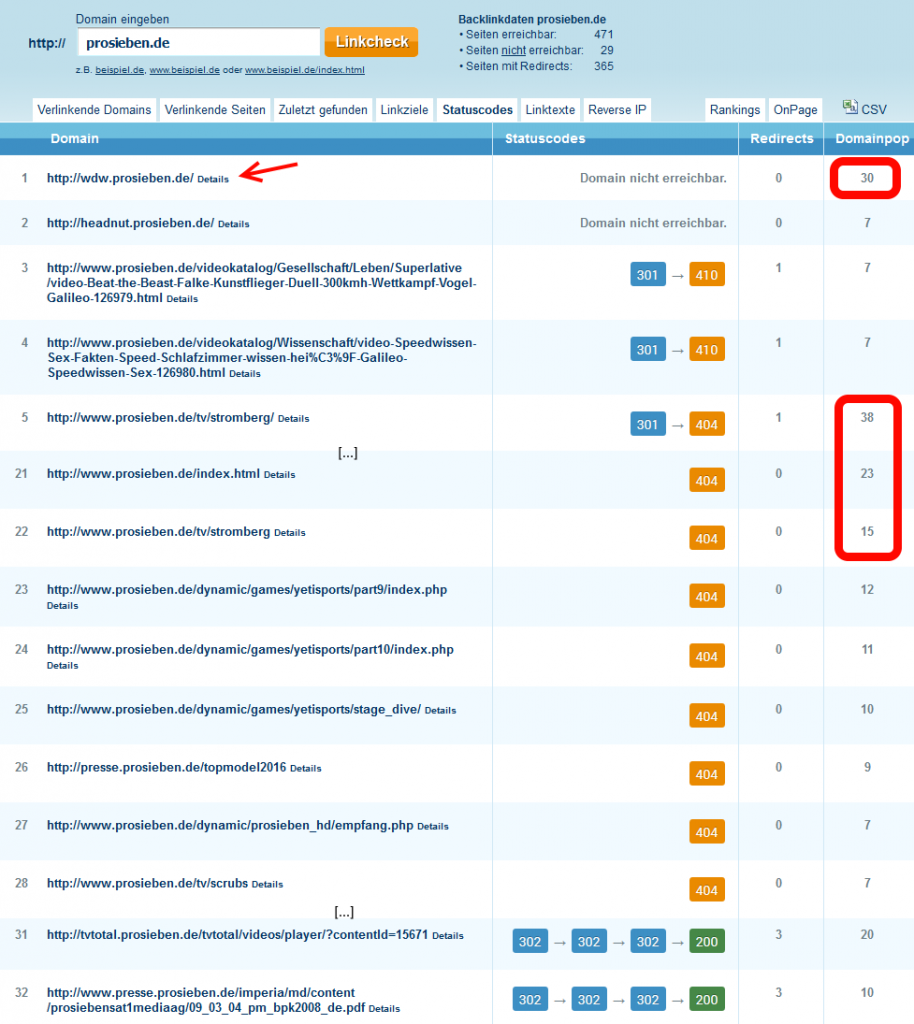Open Details for tvtotal contentId=15671 row
The image size is (914, 1024).
click(448, 936)
